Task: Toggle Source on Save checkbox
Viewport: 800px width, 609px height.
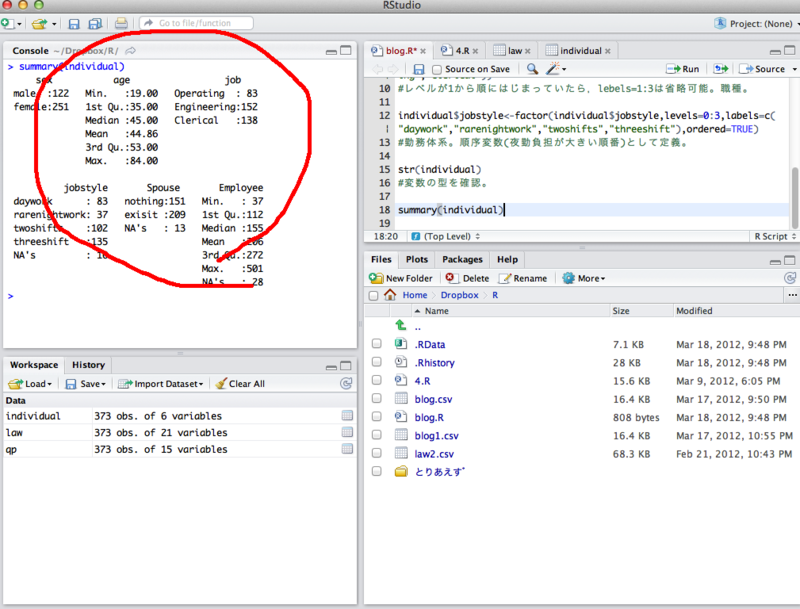Action: 437,69
